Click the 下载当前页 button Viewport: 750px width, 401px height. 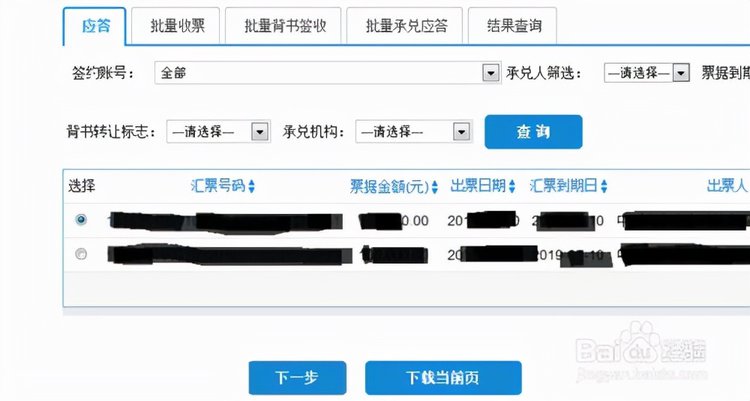pyautogui.click(x=443, y=378)
